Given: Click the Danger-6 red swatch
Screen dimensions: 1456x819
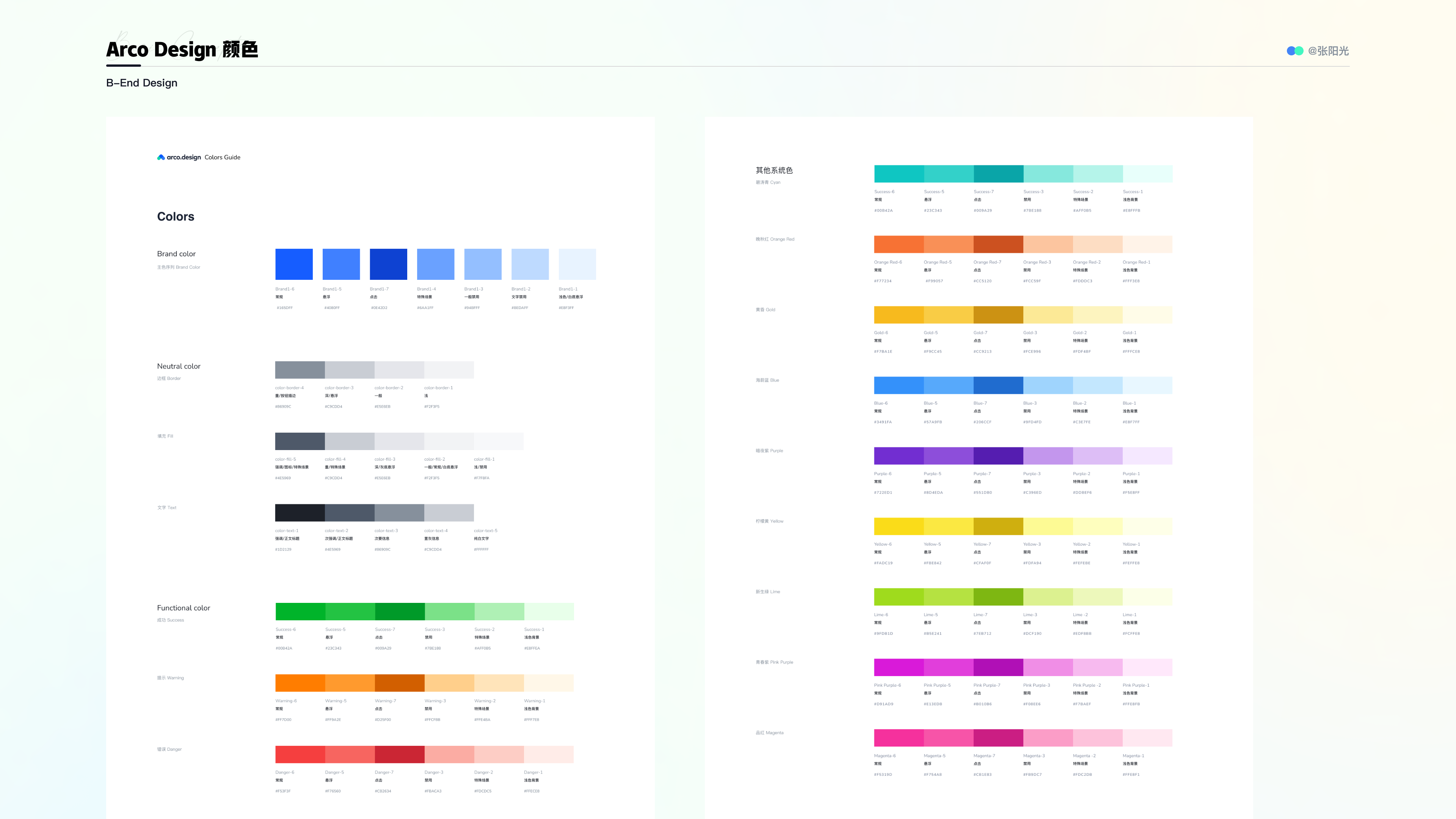Looking at the screenshot, I should point(300,755).
